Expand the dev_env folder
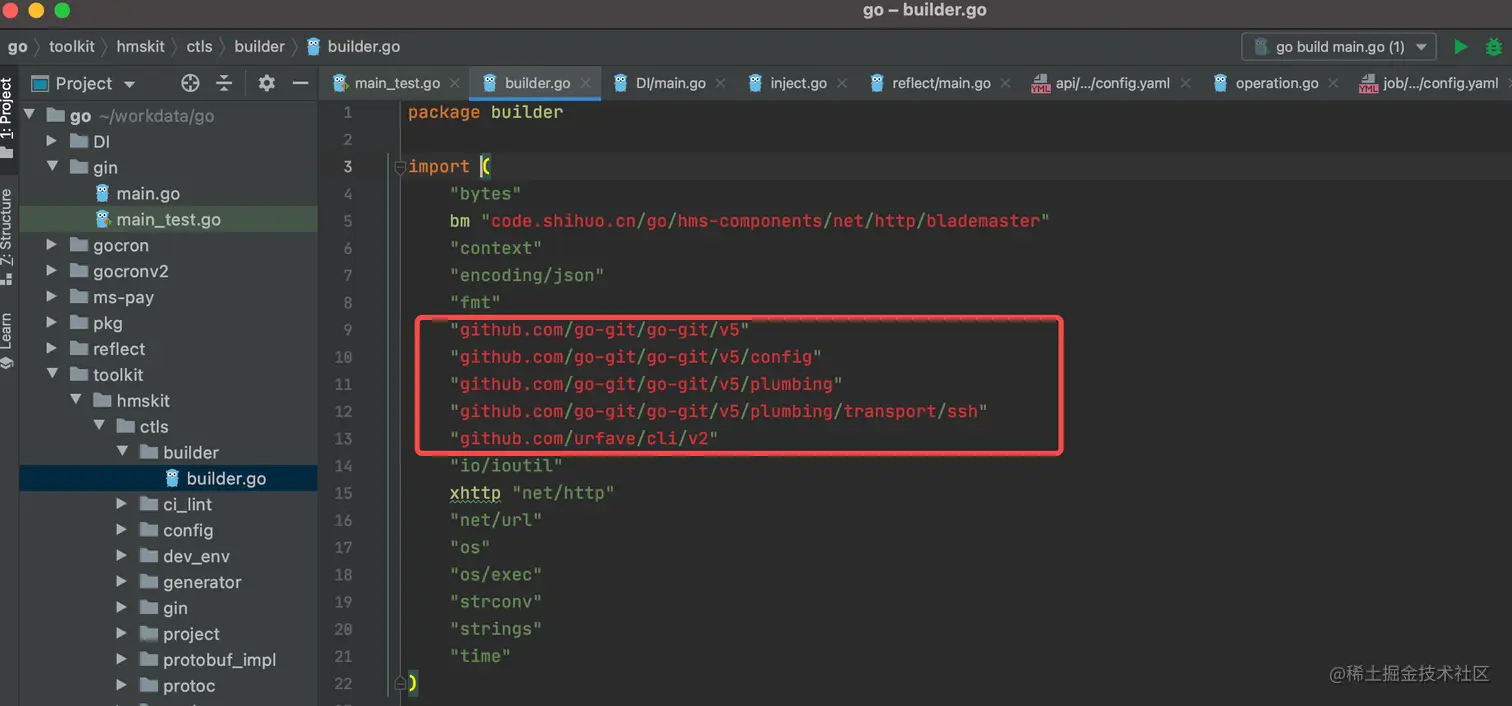 pos(122,557)
